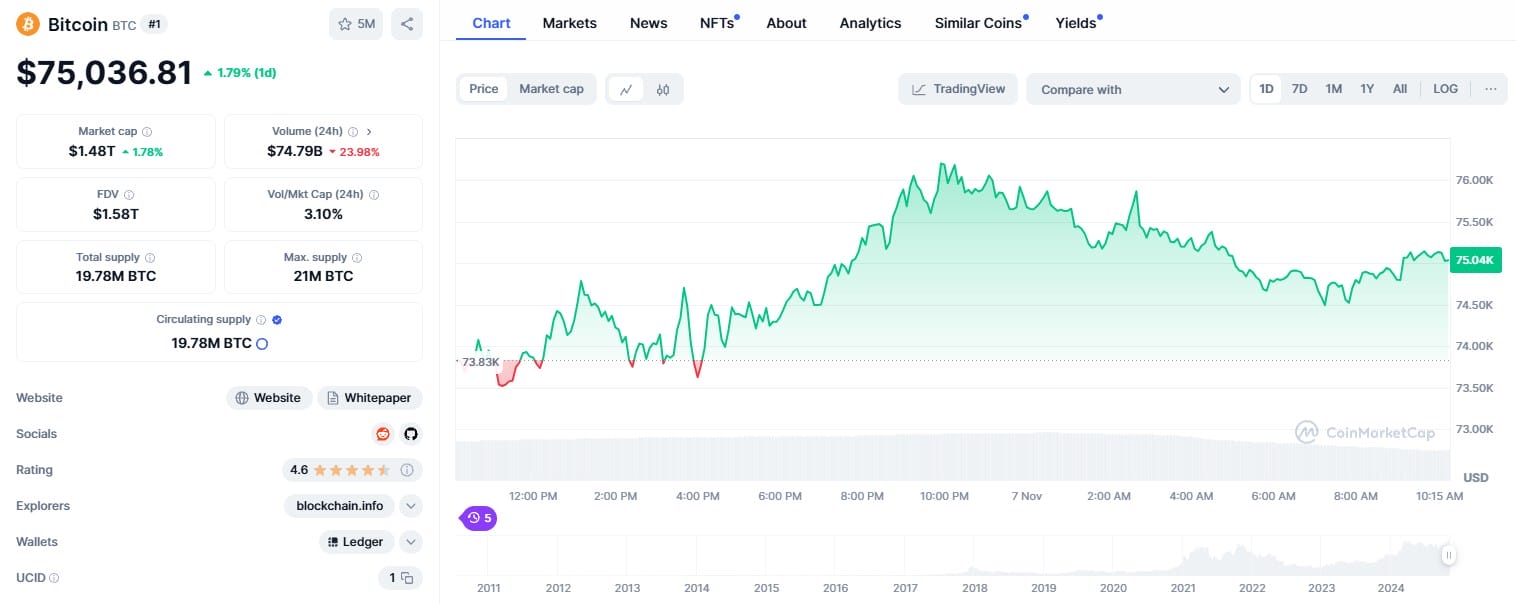Toggle LOG scale on the chart
This screenshot has width=1516, height=604.
pos(1446,89)
